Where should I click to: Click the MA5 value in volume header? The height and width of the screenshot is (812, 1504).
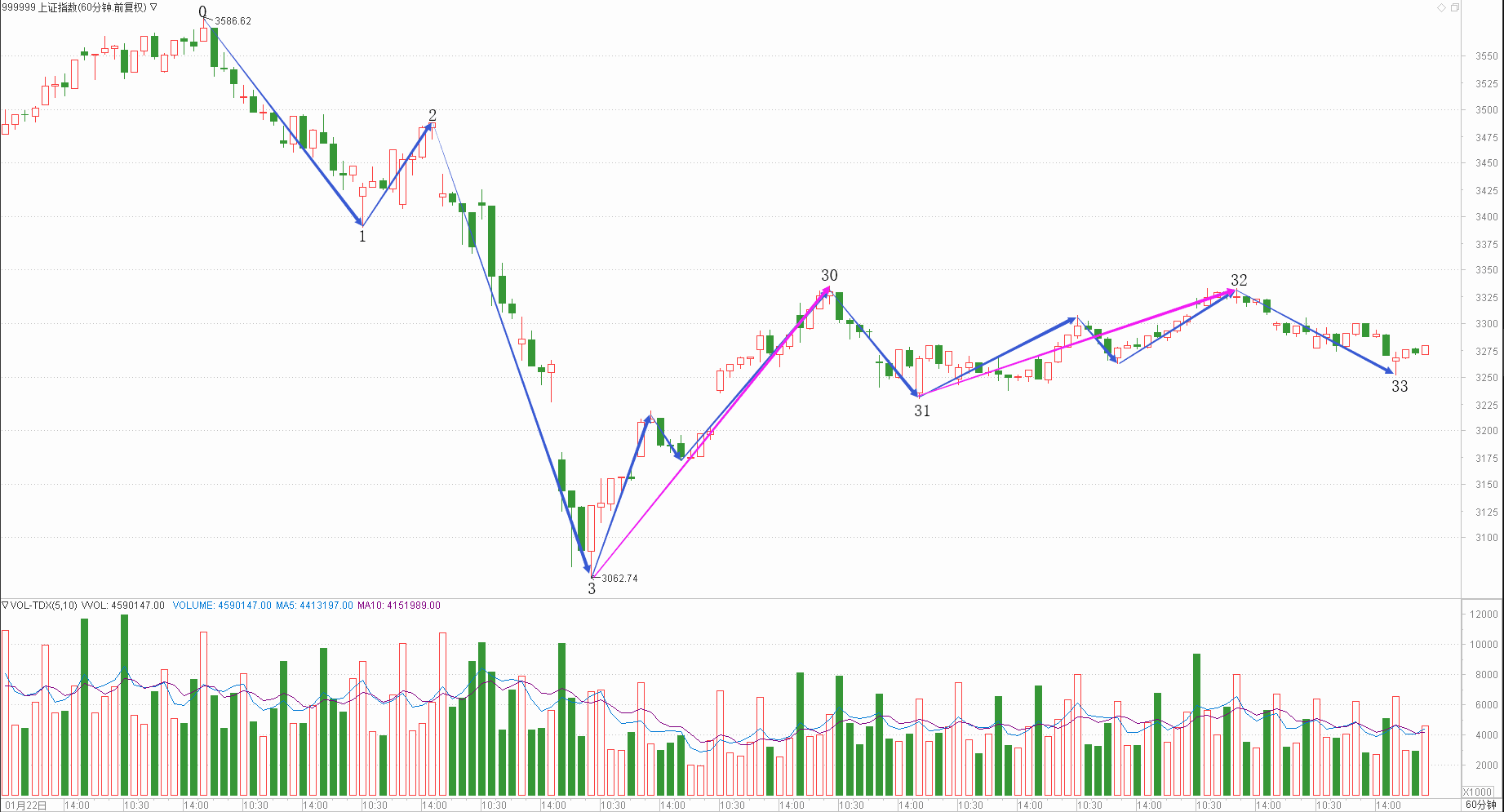pyautogui.click(x=314, y=606)
